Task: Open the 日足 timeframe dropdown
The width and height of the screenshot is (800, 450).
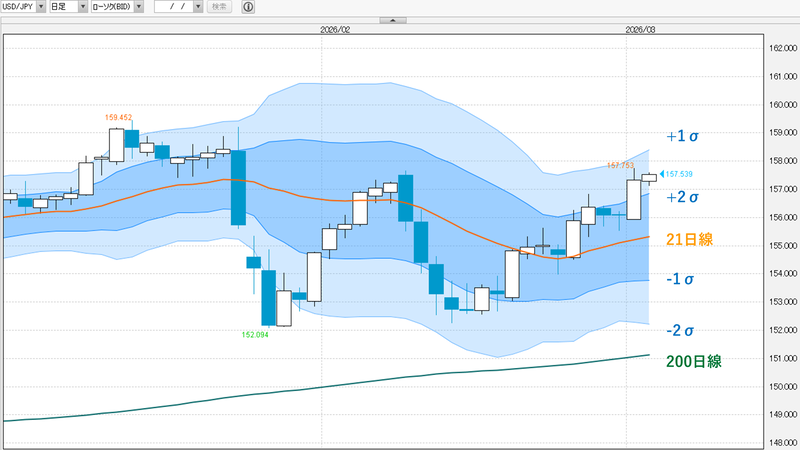Action: (x=68, y=7)
